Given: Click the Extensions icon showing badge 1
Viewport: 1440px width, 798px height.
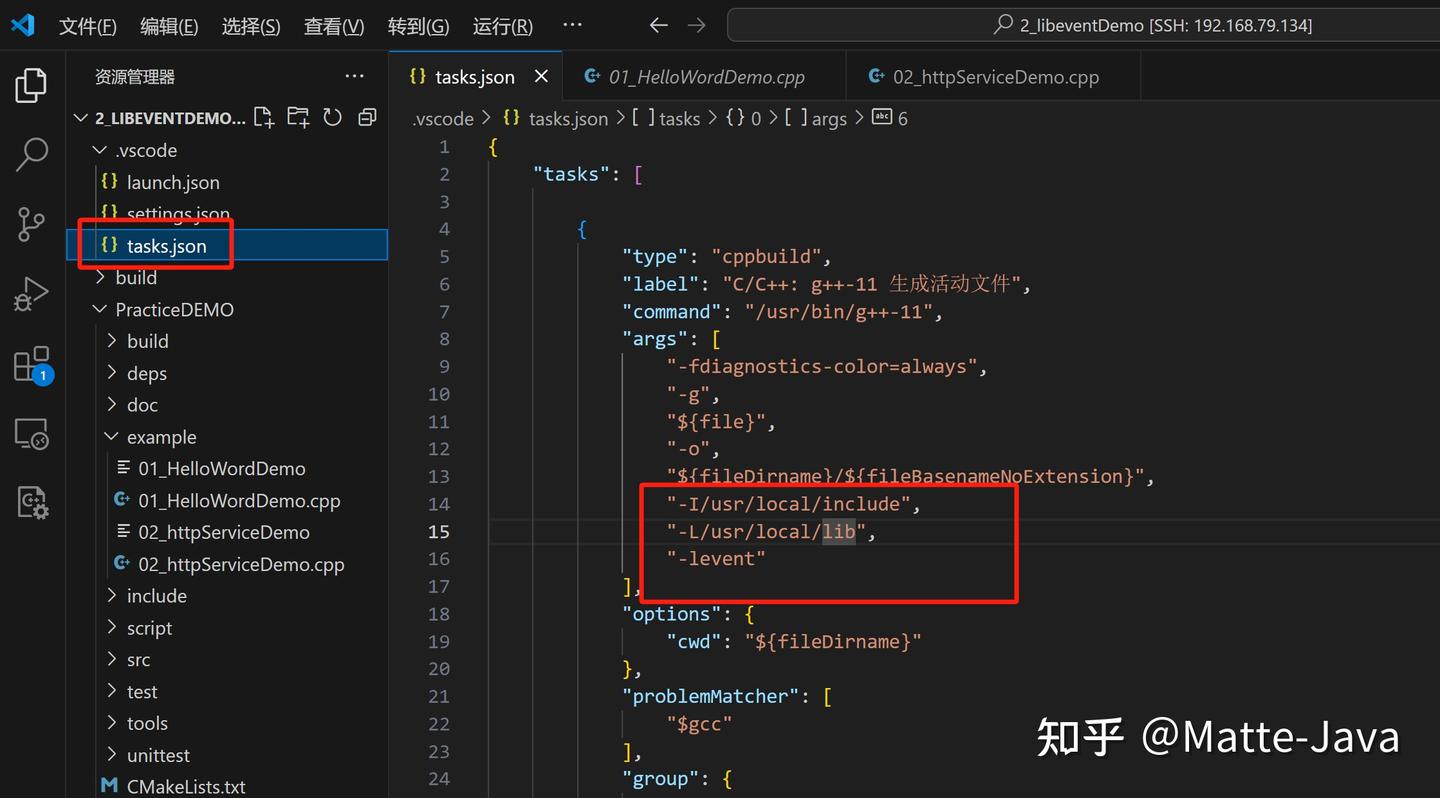Looking at the screenshot, I should [x=31, y=363].
